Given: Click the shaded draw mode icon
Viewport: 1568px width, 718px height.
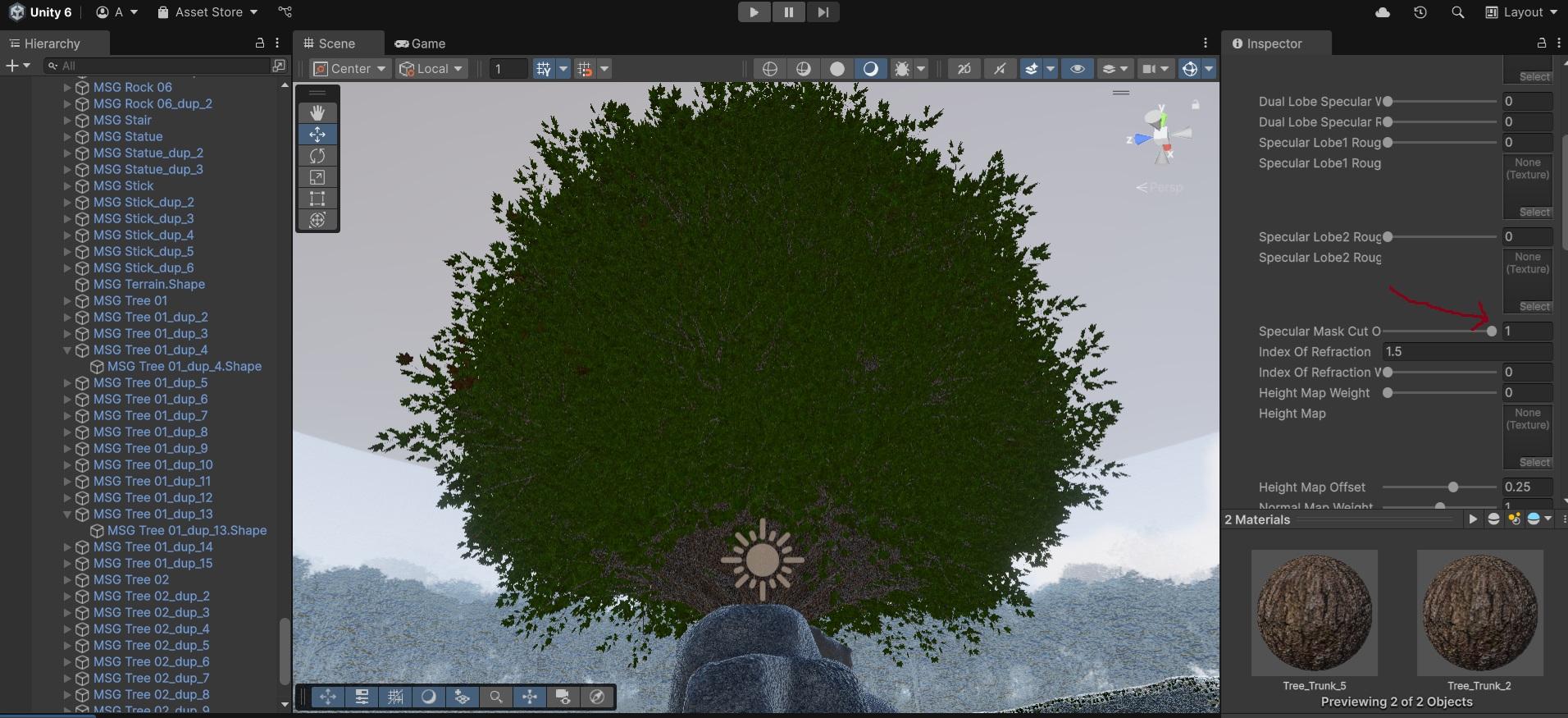Looking at the screenshot, I should coord(870,69).
